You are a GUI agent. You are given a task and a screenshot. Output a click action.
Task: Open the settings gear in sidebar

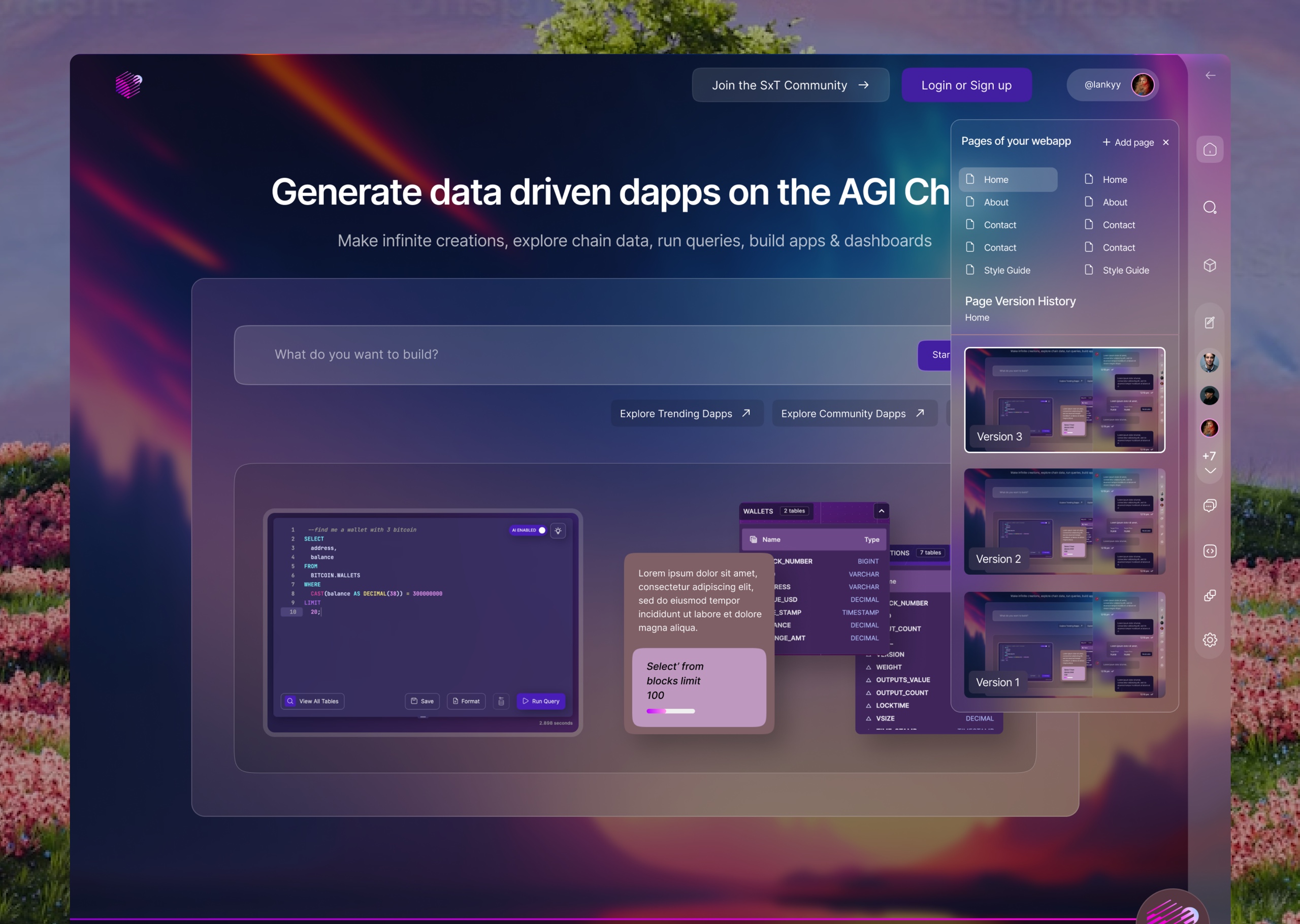click(x=1210, y=640)
